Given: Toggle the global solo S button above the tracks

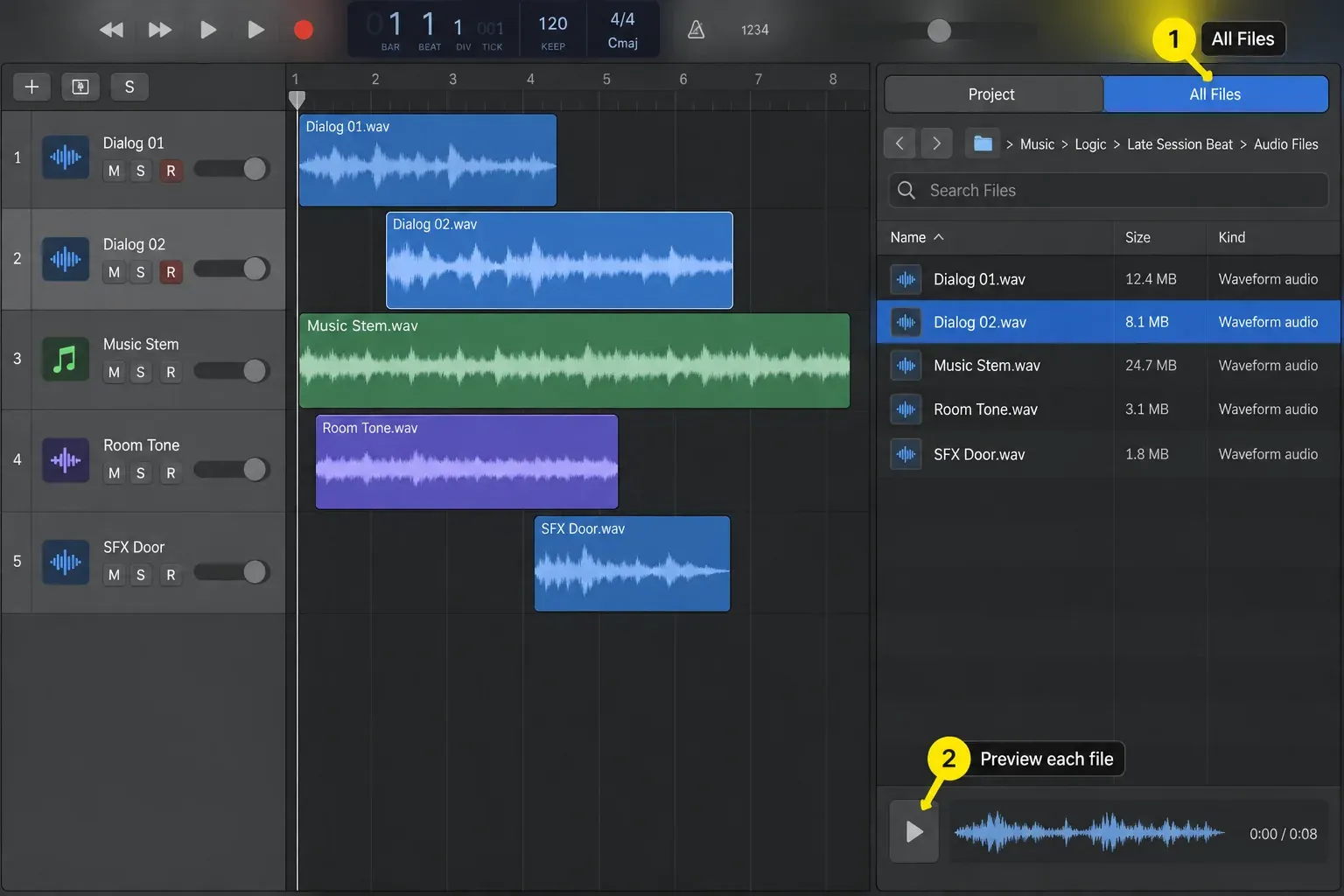Looking at the screenshot, I should point(129,87).
